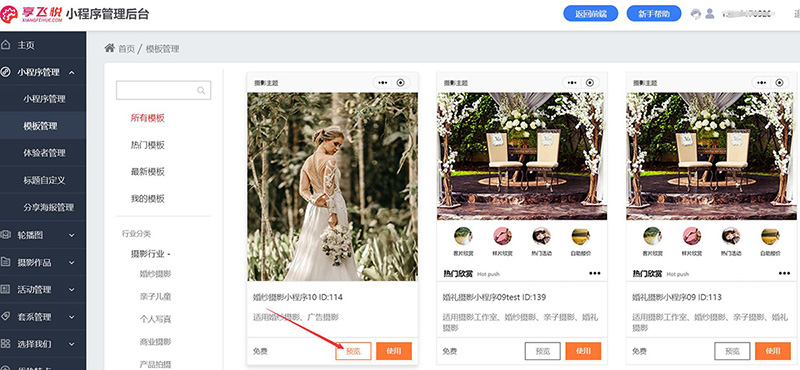Click the 套系管理 tag icon in the sidebar

(6, 316)
